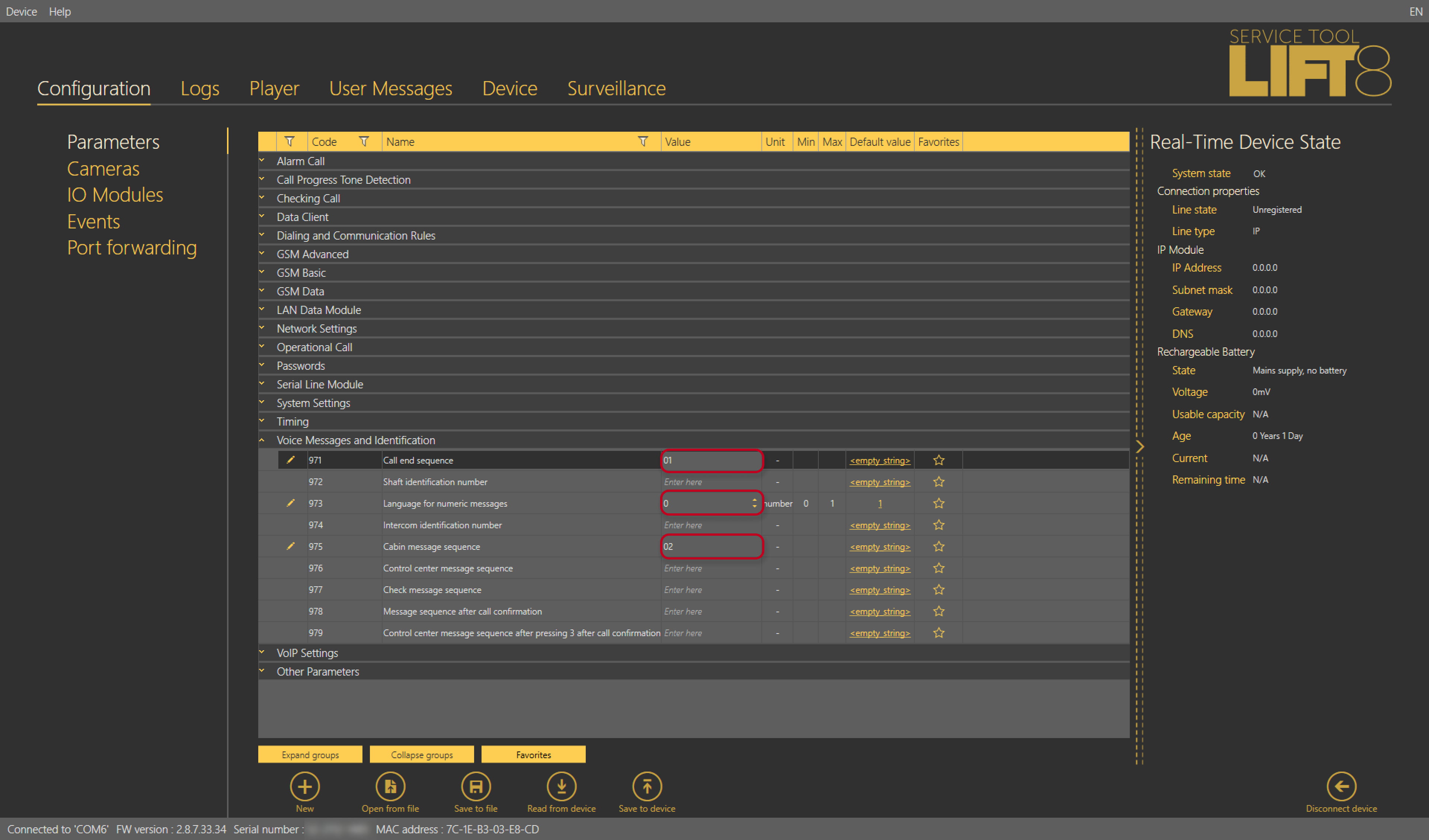Expand the GSM Basic group
The image size is (1429, 840).
[x=262, y=273]
